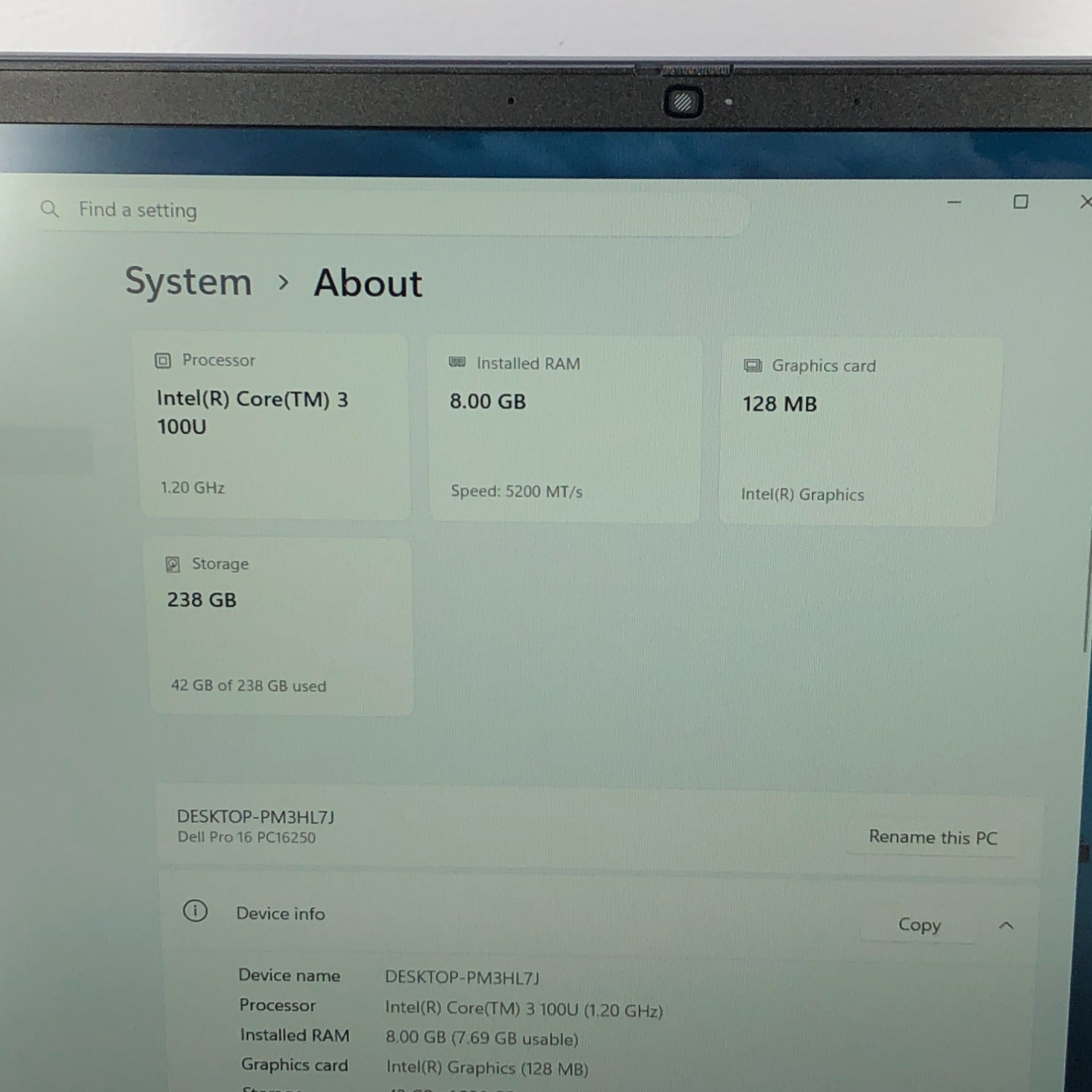This screenshot has height=1092, width=1092.
Task: Select the "Intel(R) Core(TM) 3 100U" processor name
Action: (253, 413)
